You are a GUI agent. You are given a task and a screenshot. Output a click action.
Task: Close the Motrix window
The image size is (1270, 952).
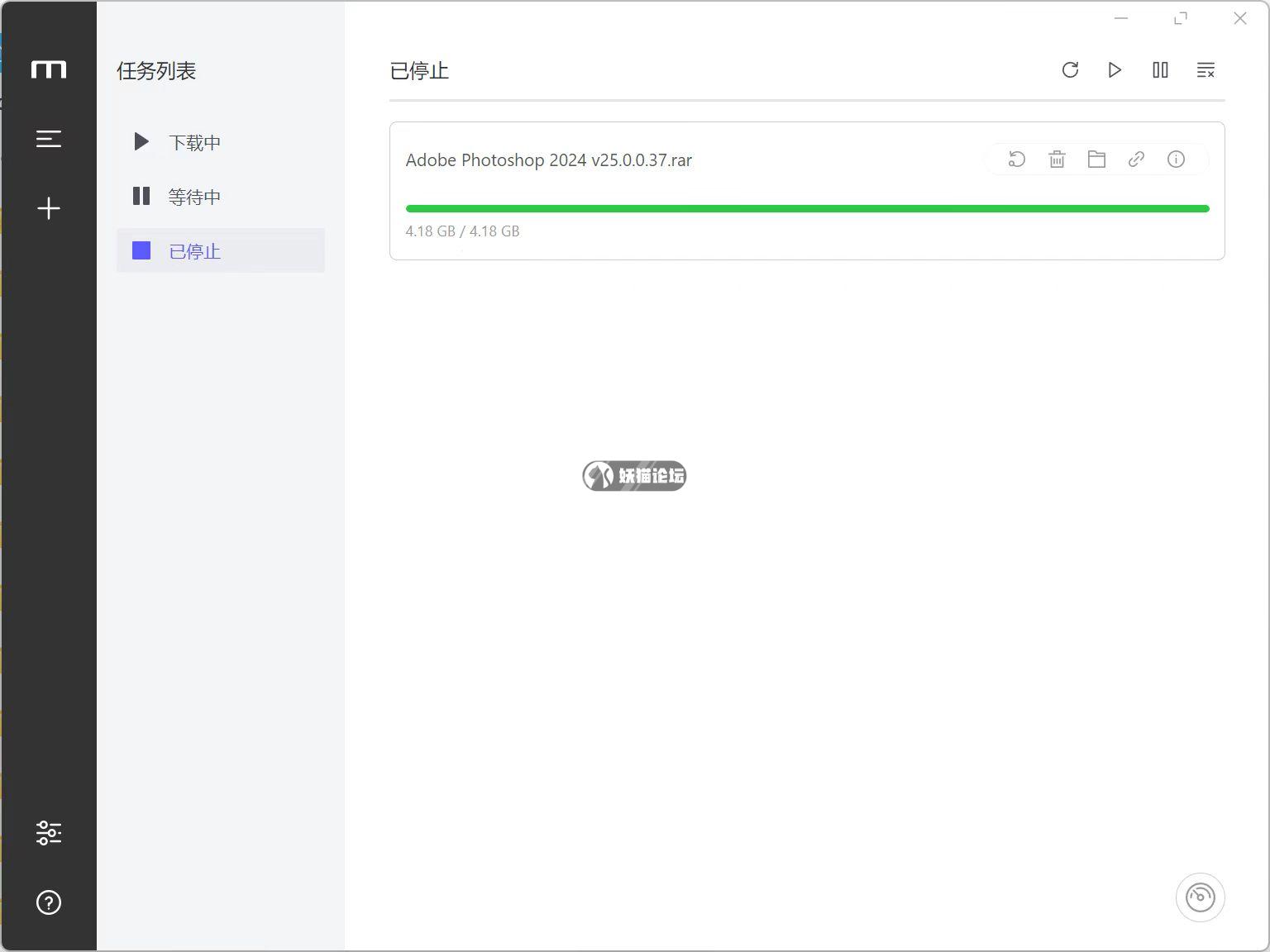[1240, 18]
